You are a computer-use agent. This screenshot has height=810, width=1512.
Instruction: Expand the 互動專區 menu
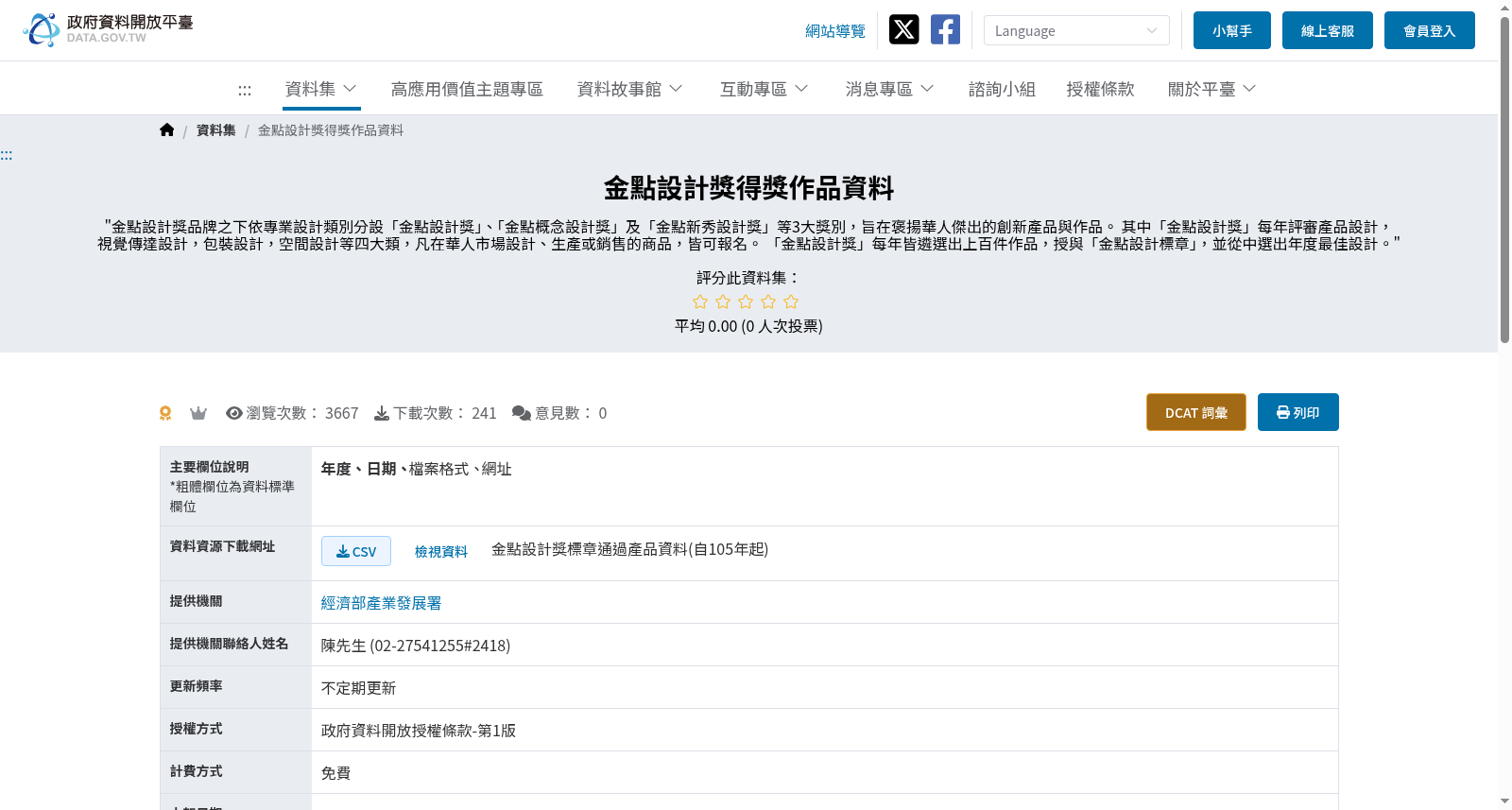tap(764, 89)
